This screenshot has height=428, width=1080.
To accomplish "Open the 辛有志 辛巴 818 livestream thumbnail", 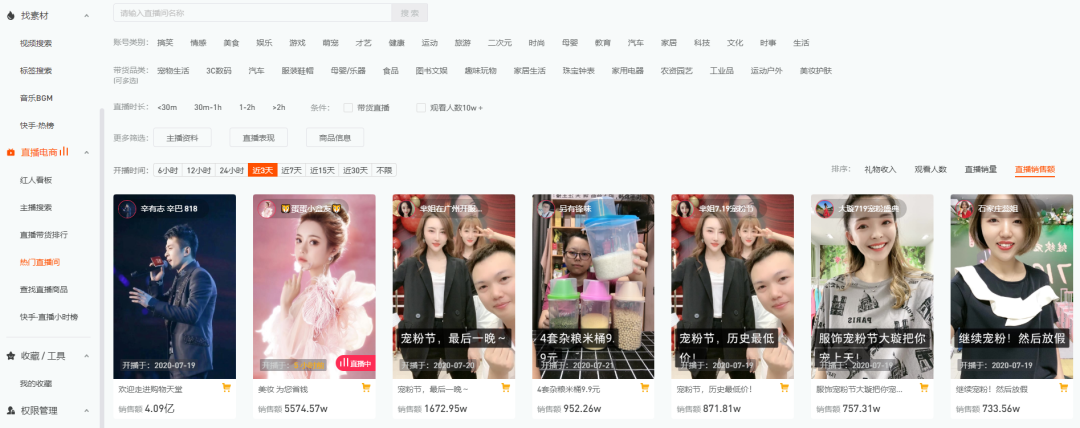I will [175, 286].
